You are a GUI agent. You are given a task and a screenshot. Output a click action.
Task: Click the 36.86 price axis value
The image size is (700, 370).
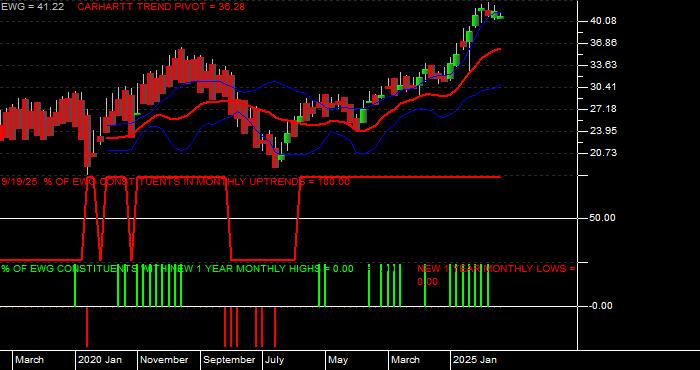[x=603, y=43]
